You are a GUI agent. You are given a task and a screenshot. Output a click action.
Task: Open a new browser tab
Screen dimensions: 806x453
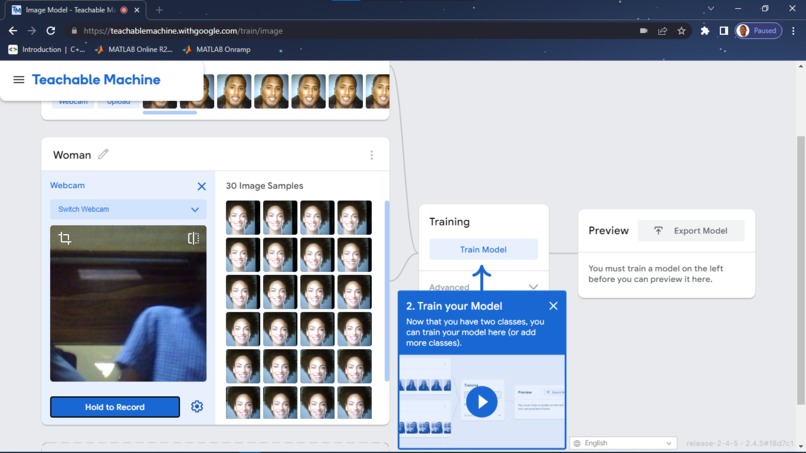tap(159, 10)
